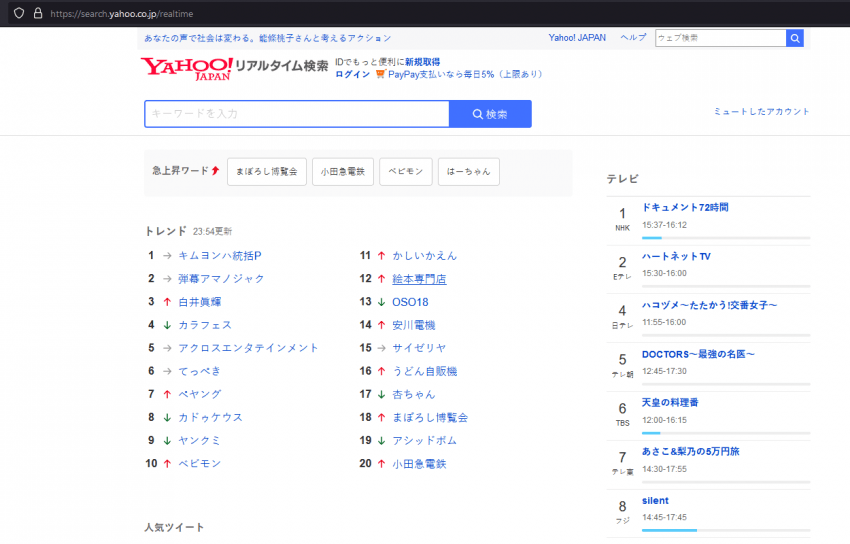Open the PayPay支払い promotion link
Image resolution: width=850 pixels, height=544 pixels.
click(465, 74)
